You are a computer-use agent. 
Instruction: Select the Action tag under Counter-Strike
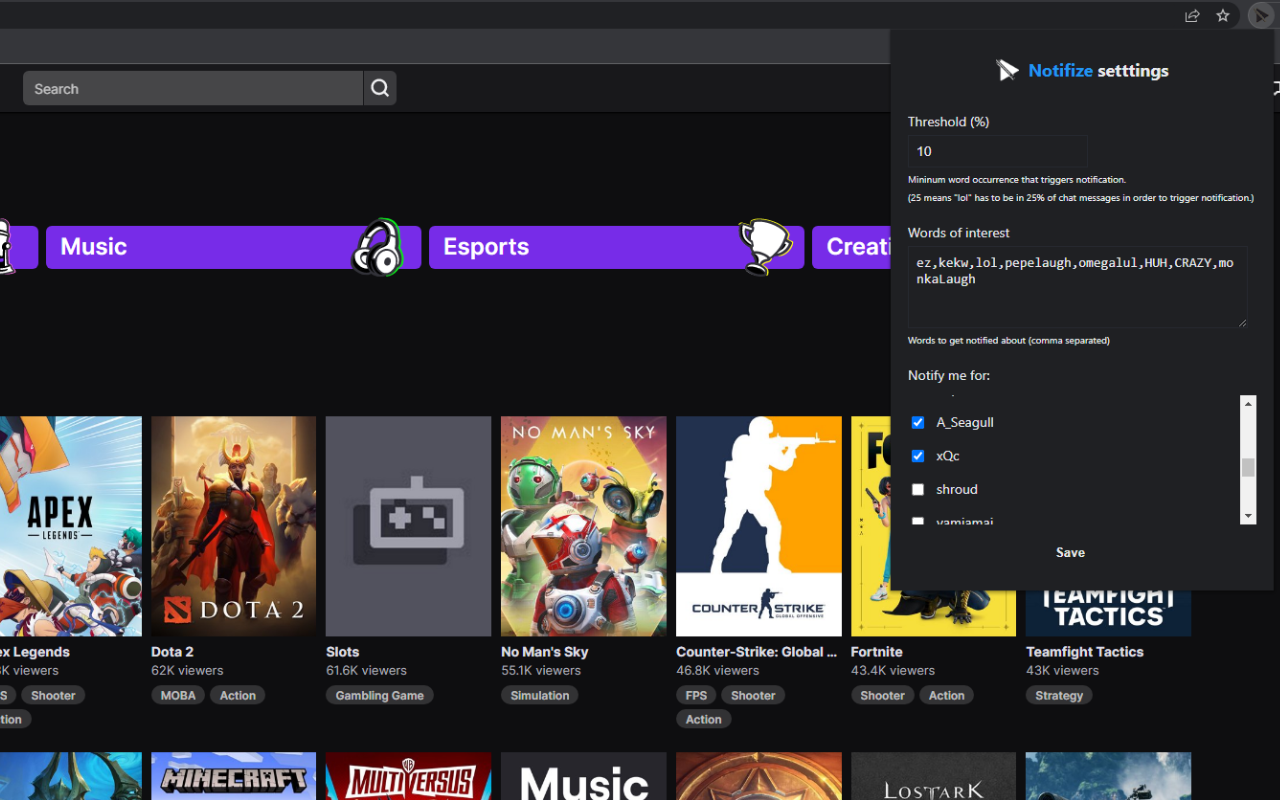pos(704,719)
